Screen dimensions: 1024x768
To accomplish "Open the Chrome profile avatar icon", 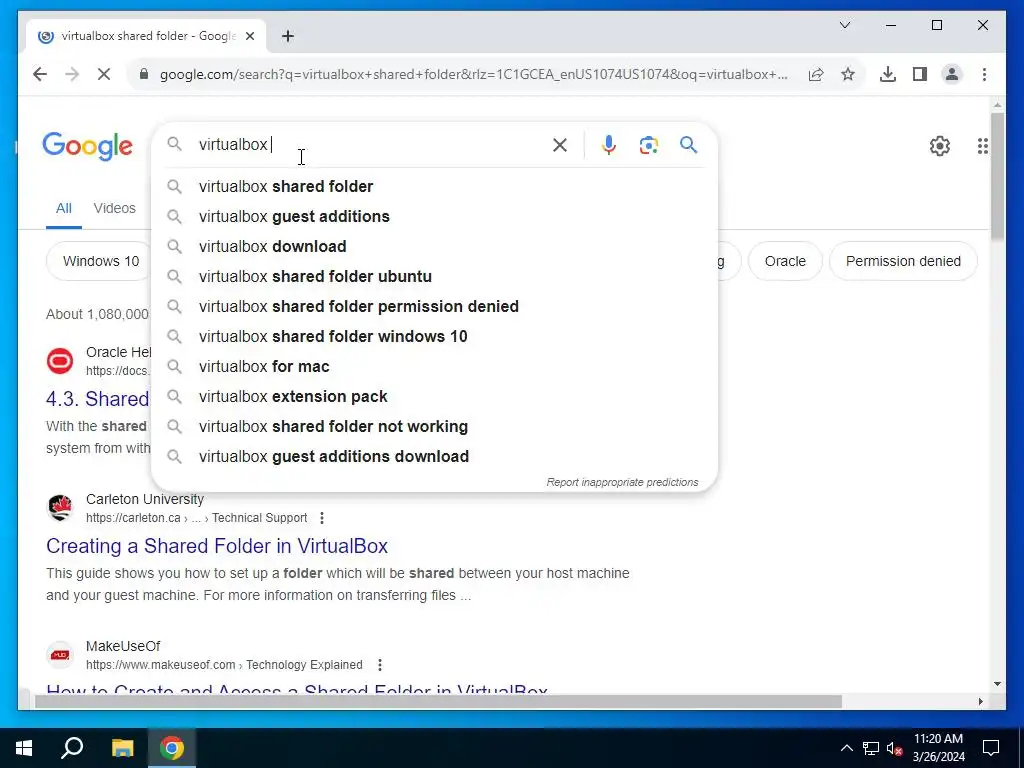I will pos(952,74).
